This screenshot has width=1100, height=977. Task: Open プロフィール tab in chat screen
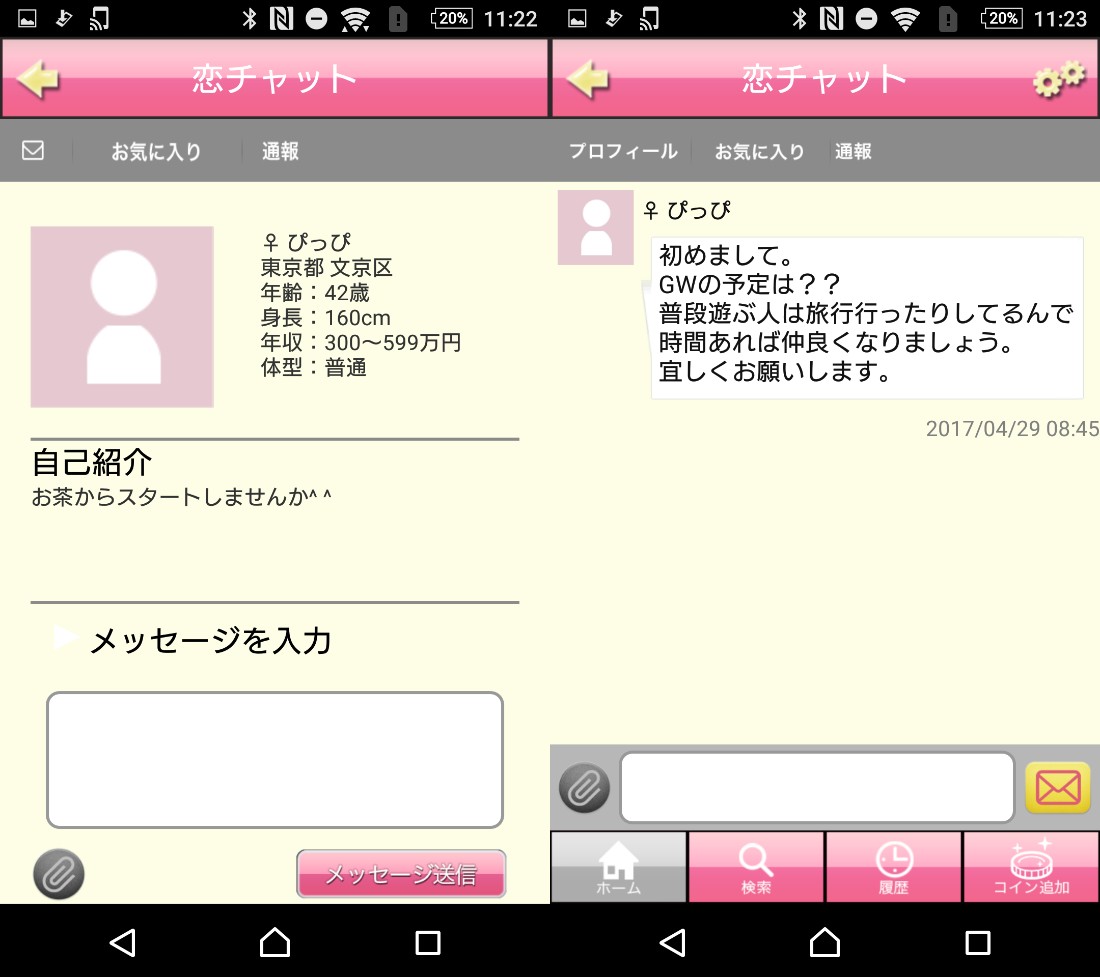click(x=623, y=151)
